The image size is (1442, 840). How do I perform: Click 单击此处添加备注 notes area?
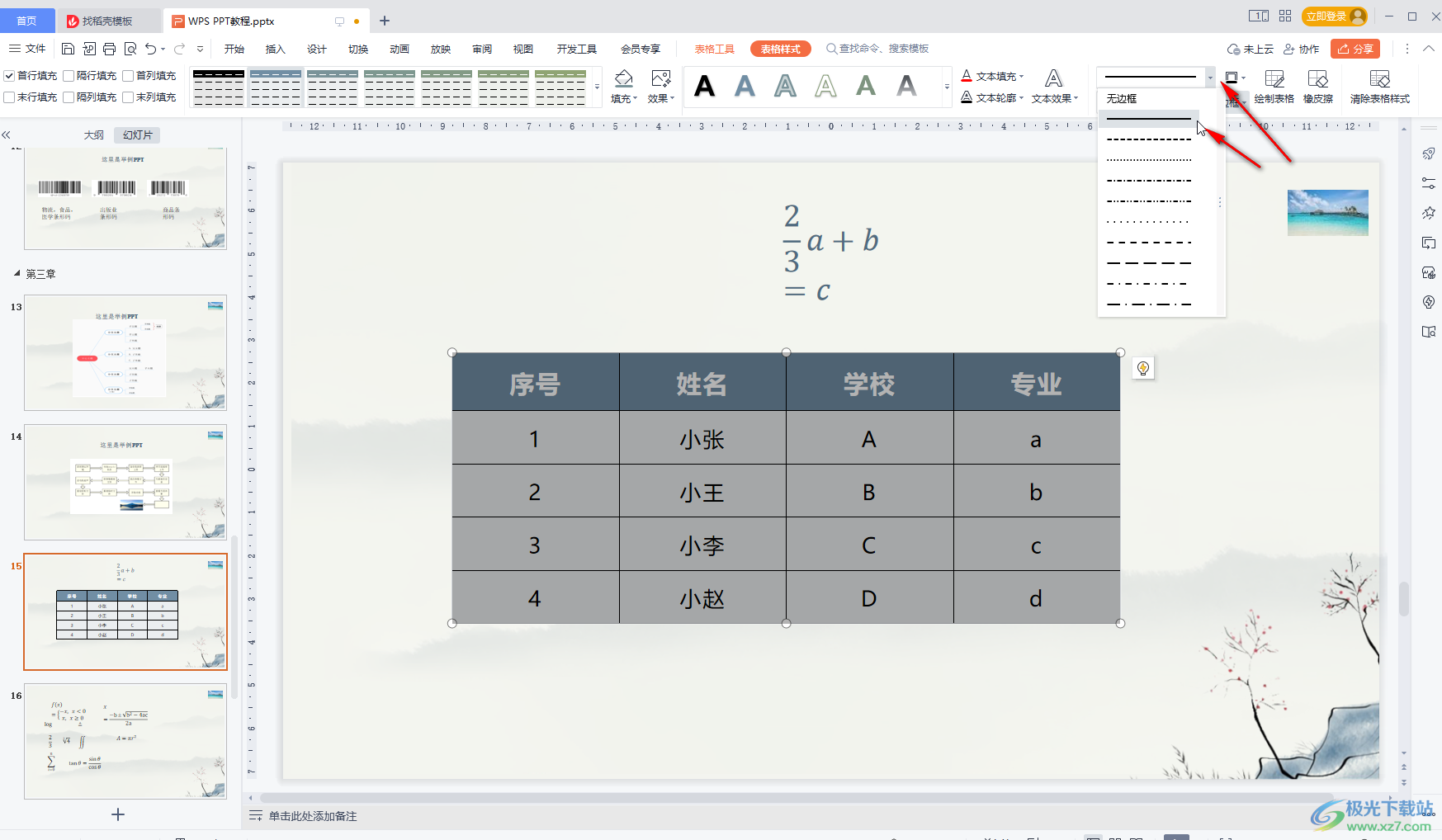[x=313, y=816]
